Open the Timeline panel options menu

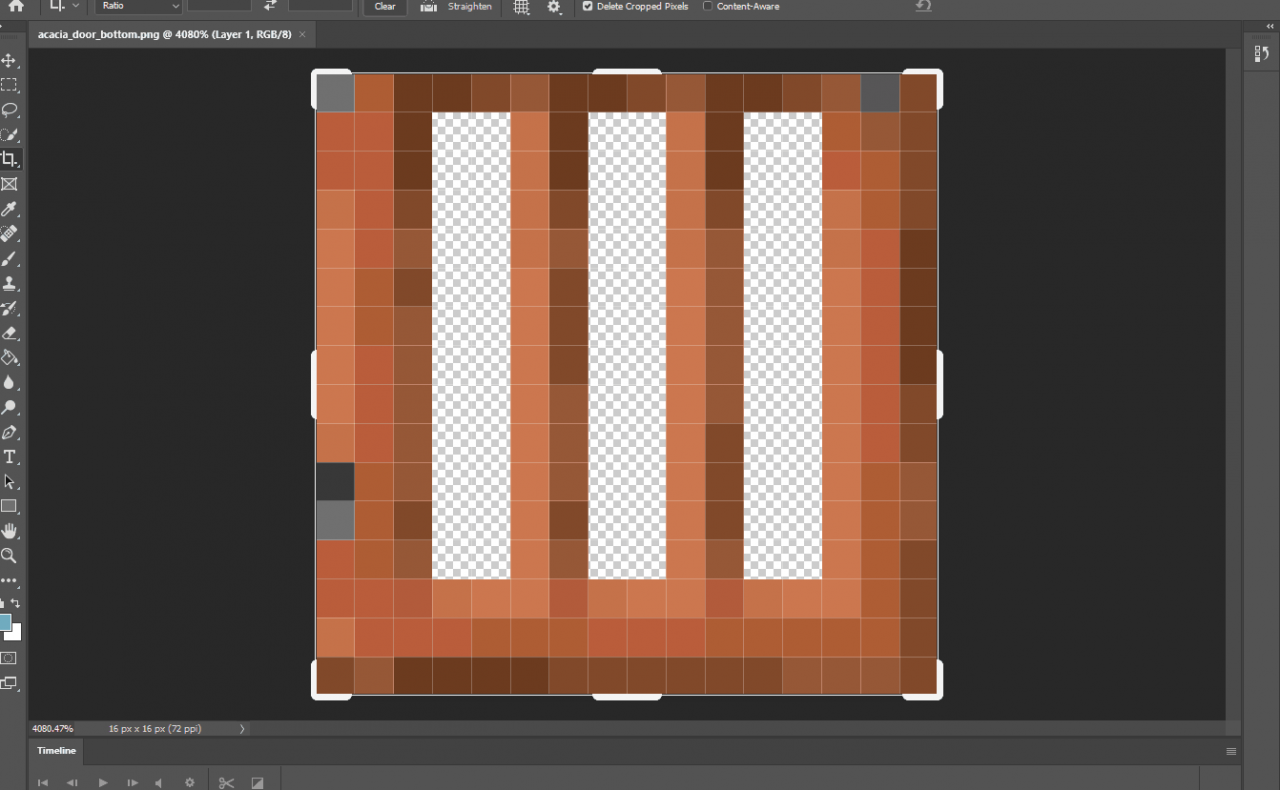point(1231,751)
